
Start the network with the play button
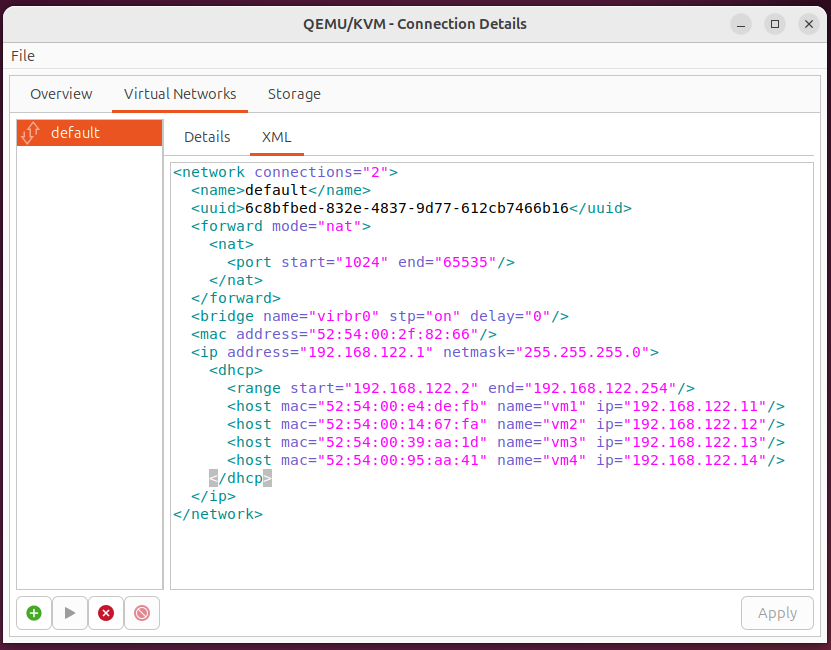(x=69, y=613)
